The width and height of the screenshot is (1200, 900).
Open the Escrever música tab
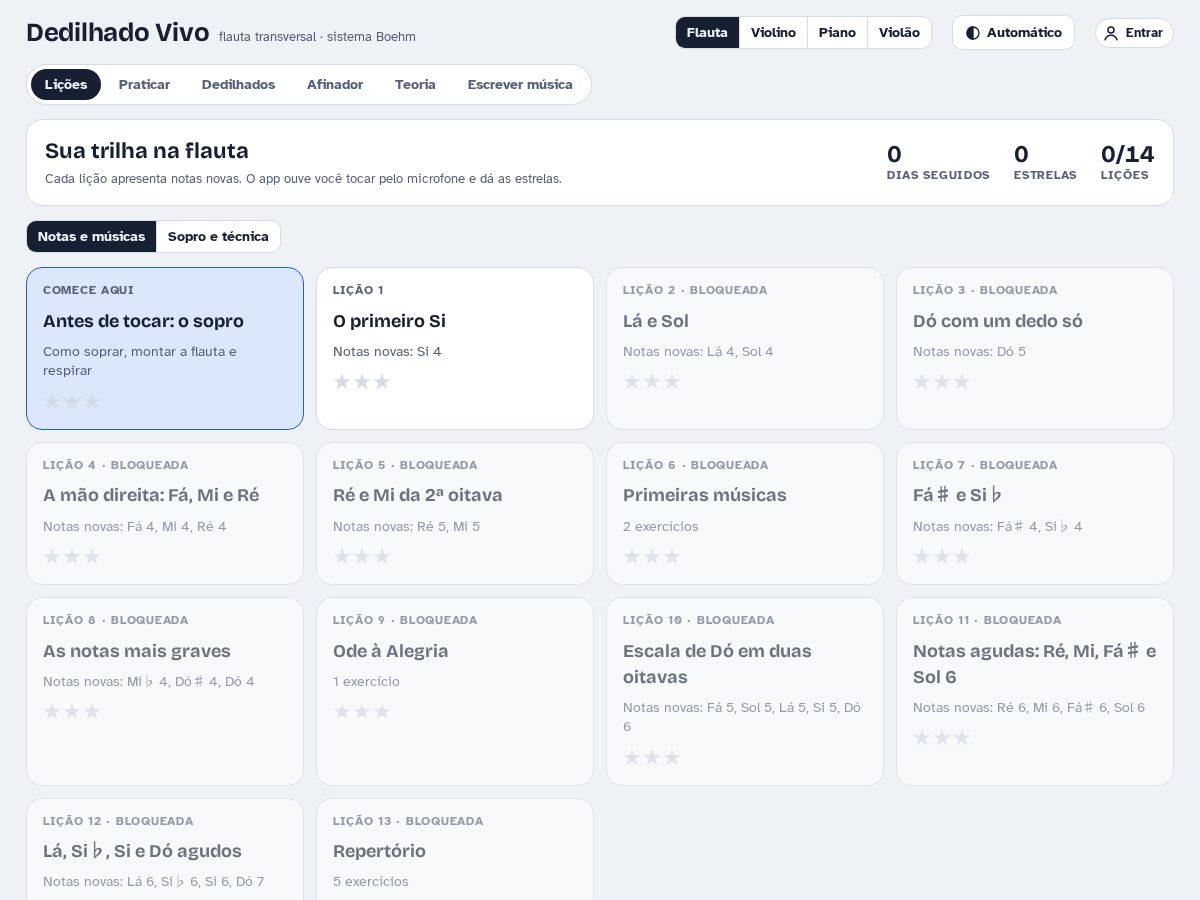tap(520, 85)
